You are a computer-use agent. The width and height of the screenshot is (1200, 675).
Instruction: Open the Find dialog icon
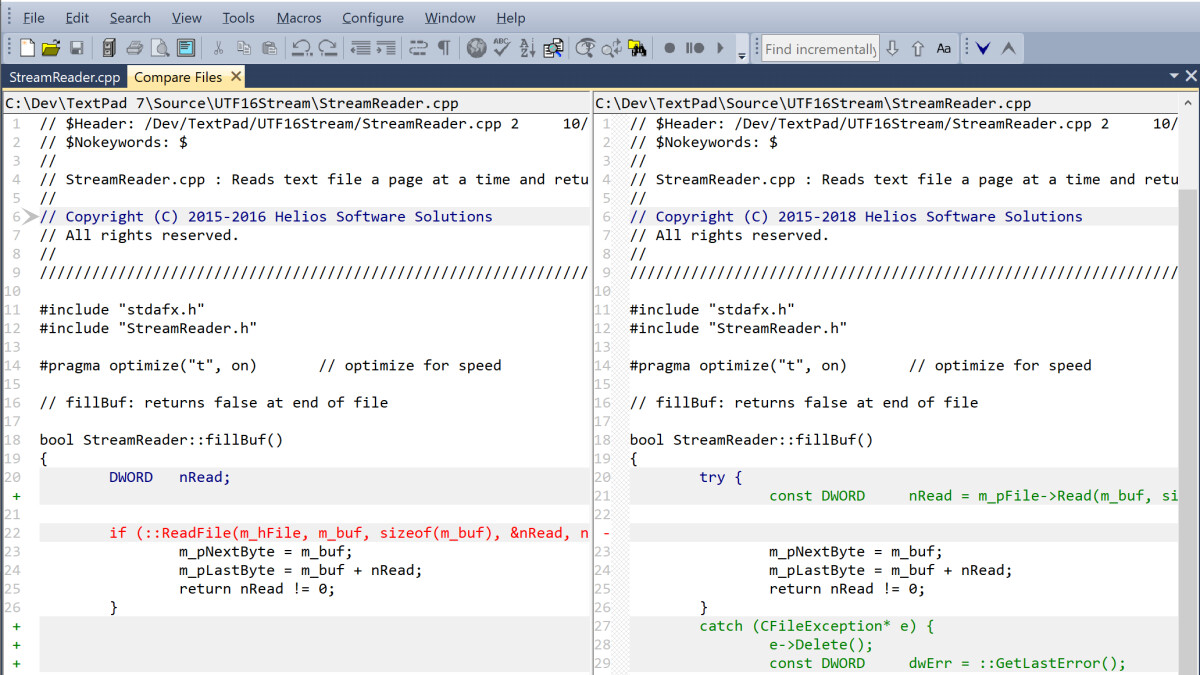click(x=586, y=48)
